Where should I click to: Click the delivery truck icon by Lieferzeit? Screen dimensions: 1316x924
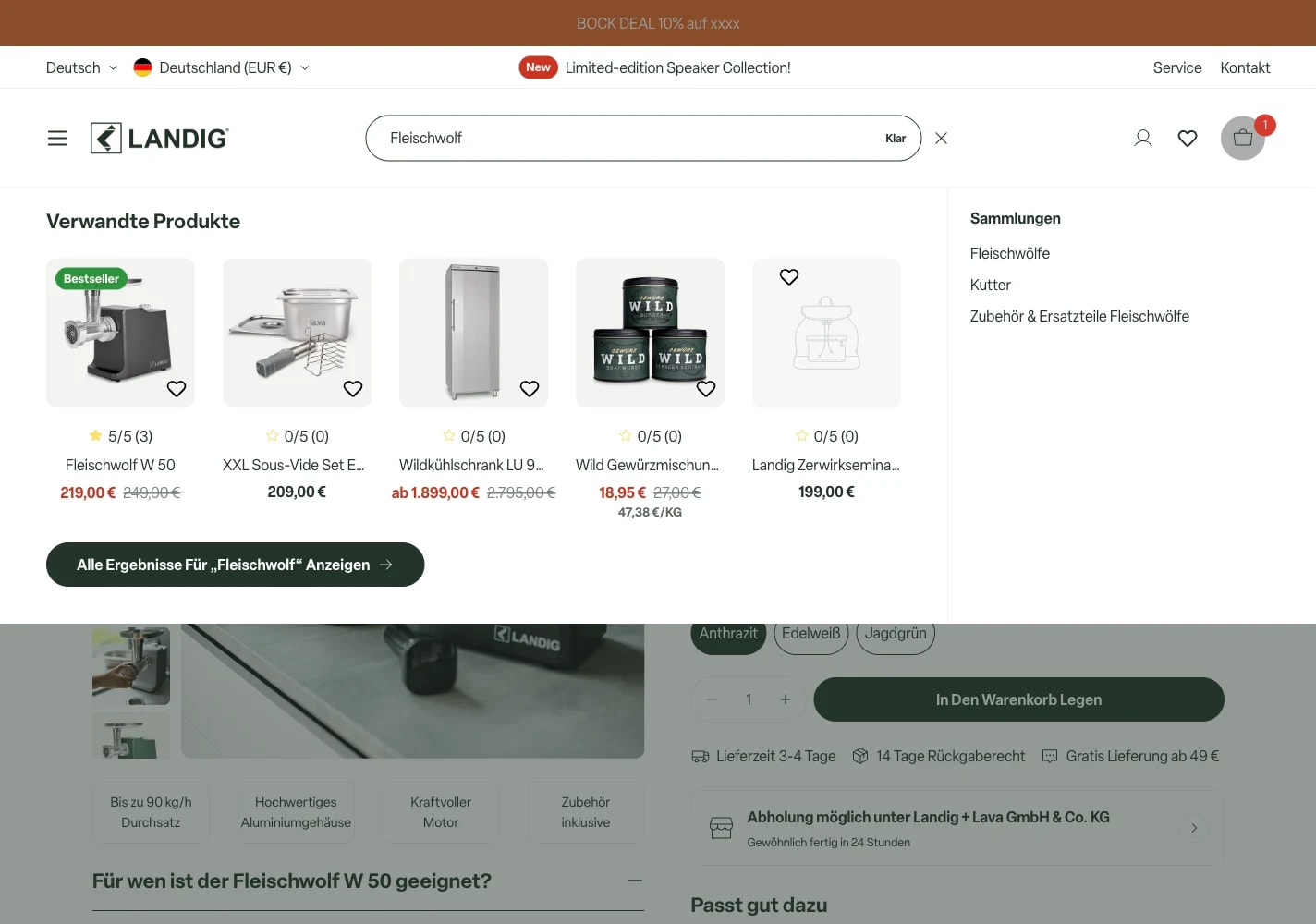(x=701, y=756)
